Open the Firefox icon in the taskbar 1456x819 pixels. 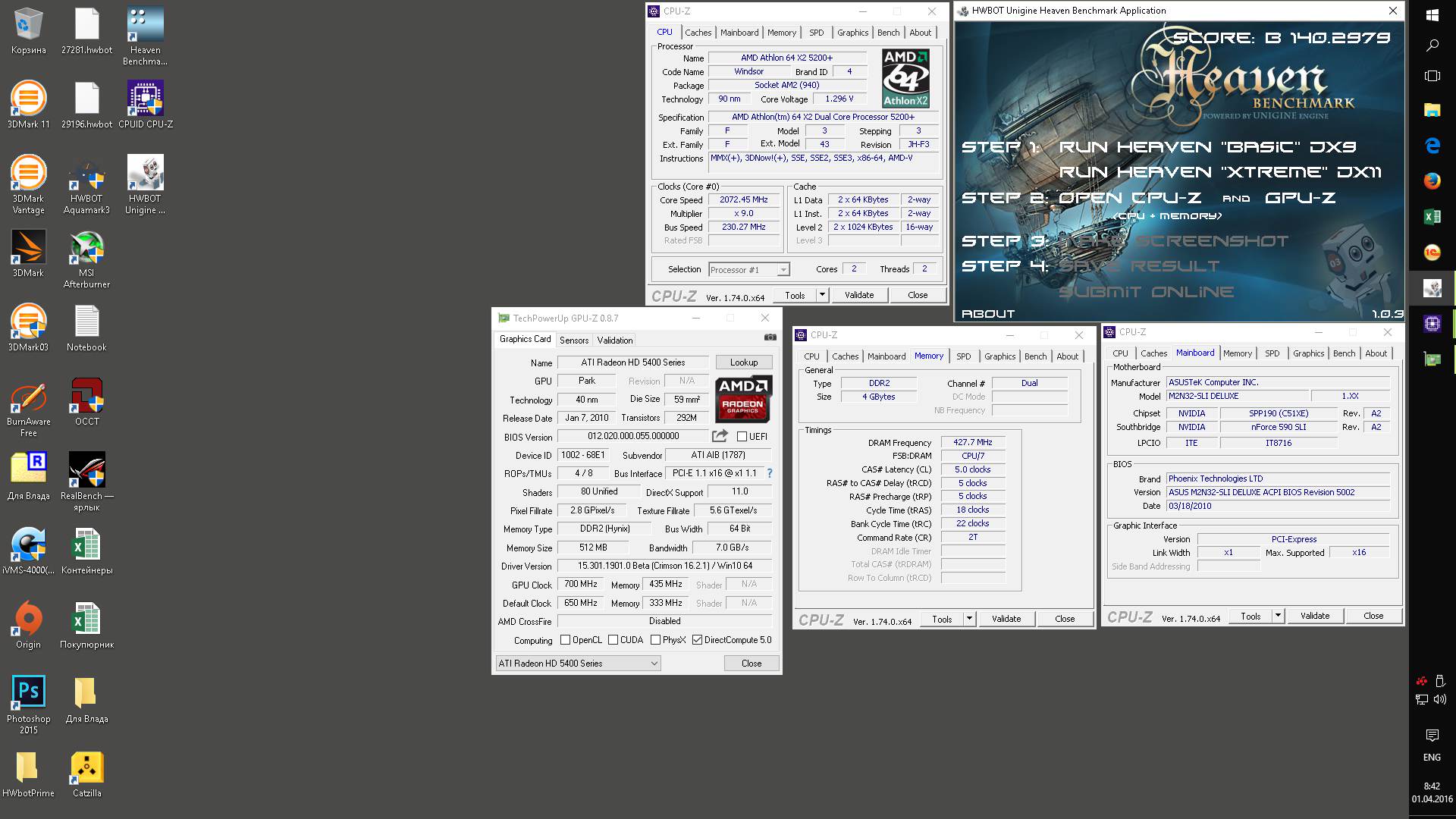click(1432, 181)
